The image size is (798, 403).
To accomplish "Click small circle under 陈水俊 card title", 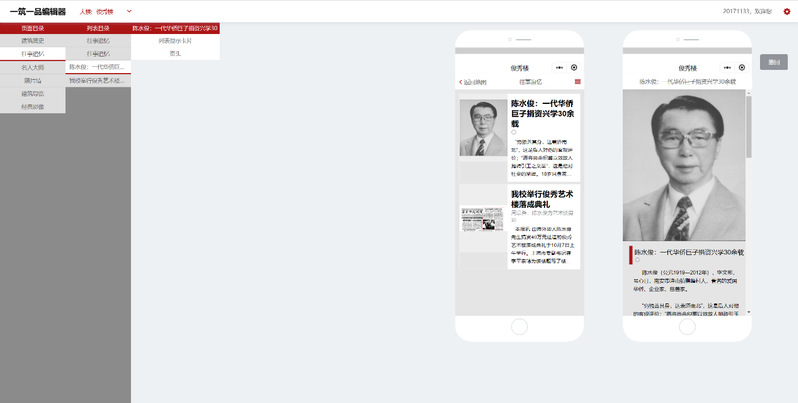I will pyautogui.click(x=514, y=132).
